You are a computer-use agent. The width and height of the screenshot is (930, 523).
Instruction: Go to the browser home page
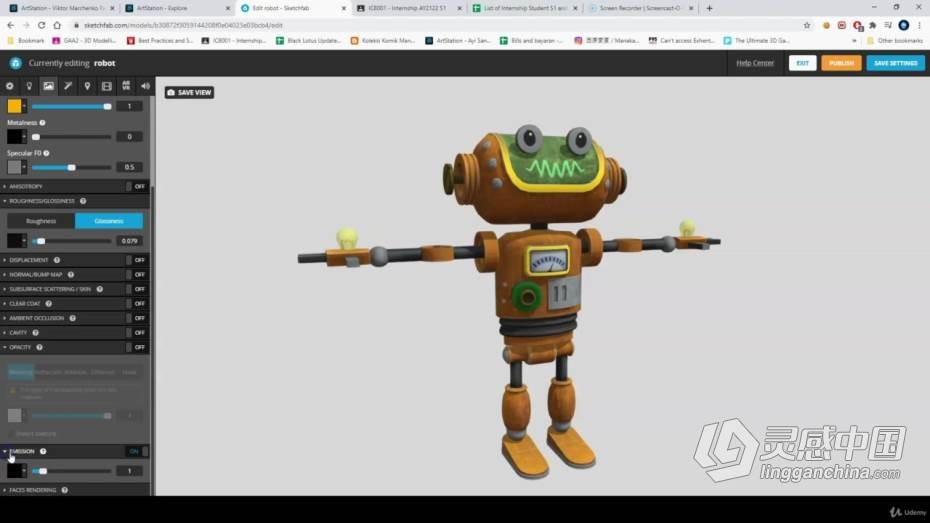57,25
